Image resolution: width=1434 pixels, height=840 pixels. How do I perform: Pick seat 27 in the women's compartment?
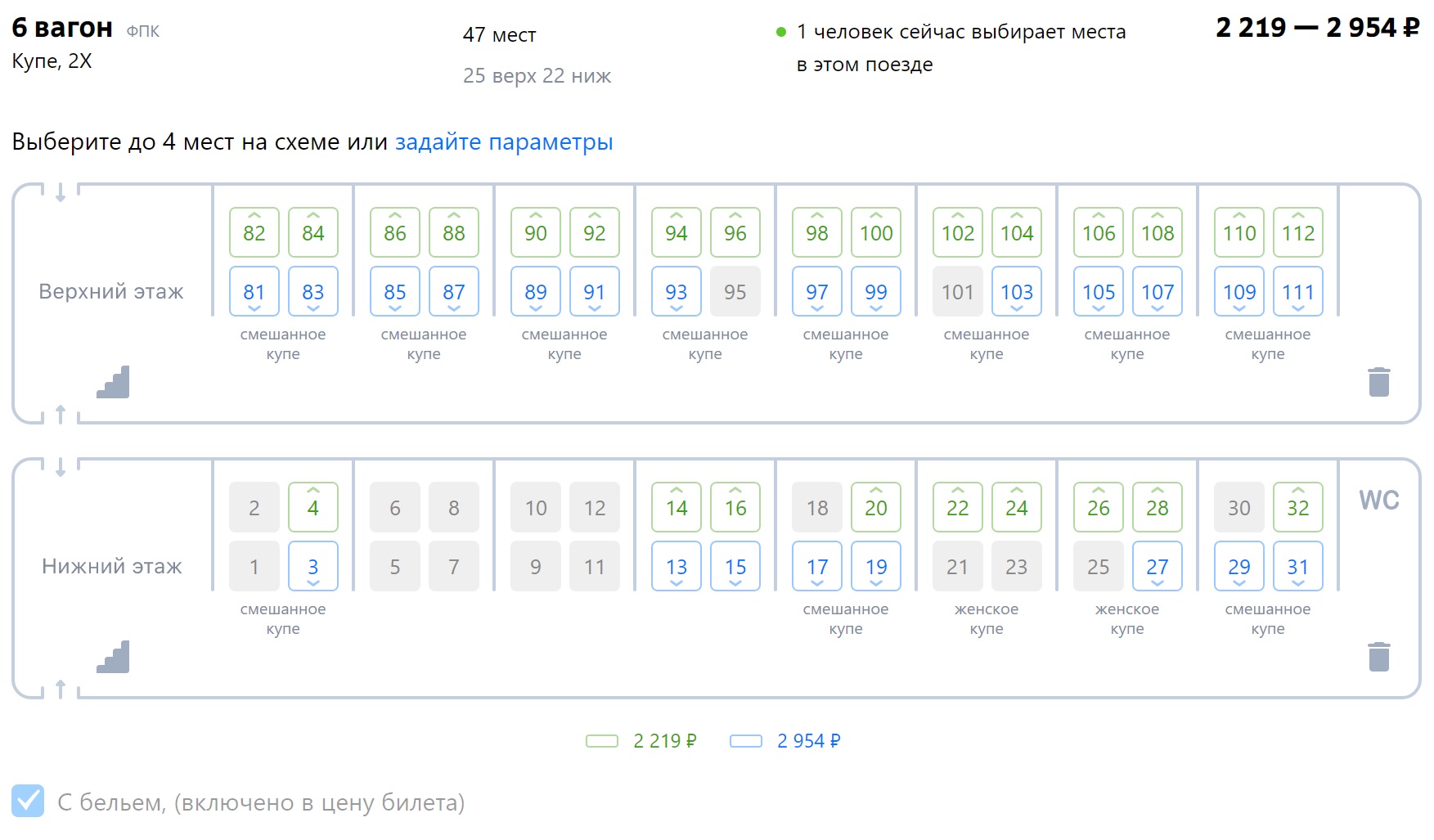point(1157,567)
